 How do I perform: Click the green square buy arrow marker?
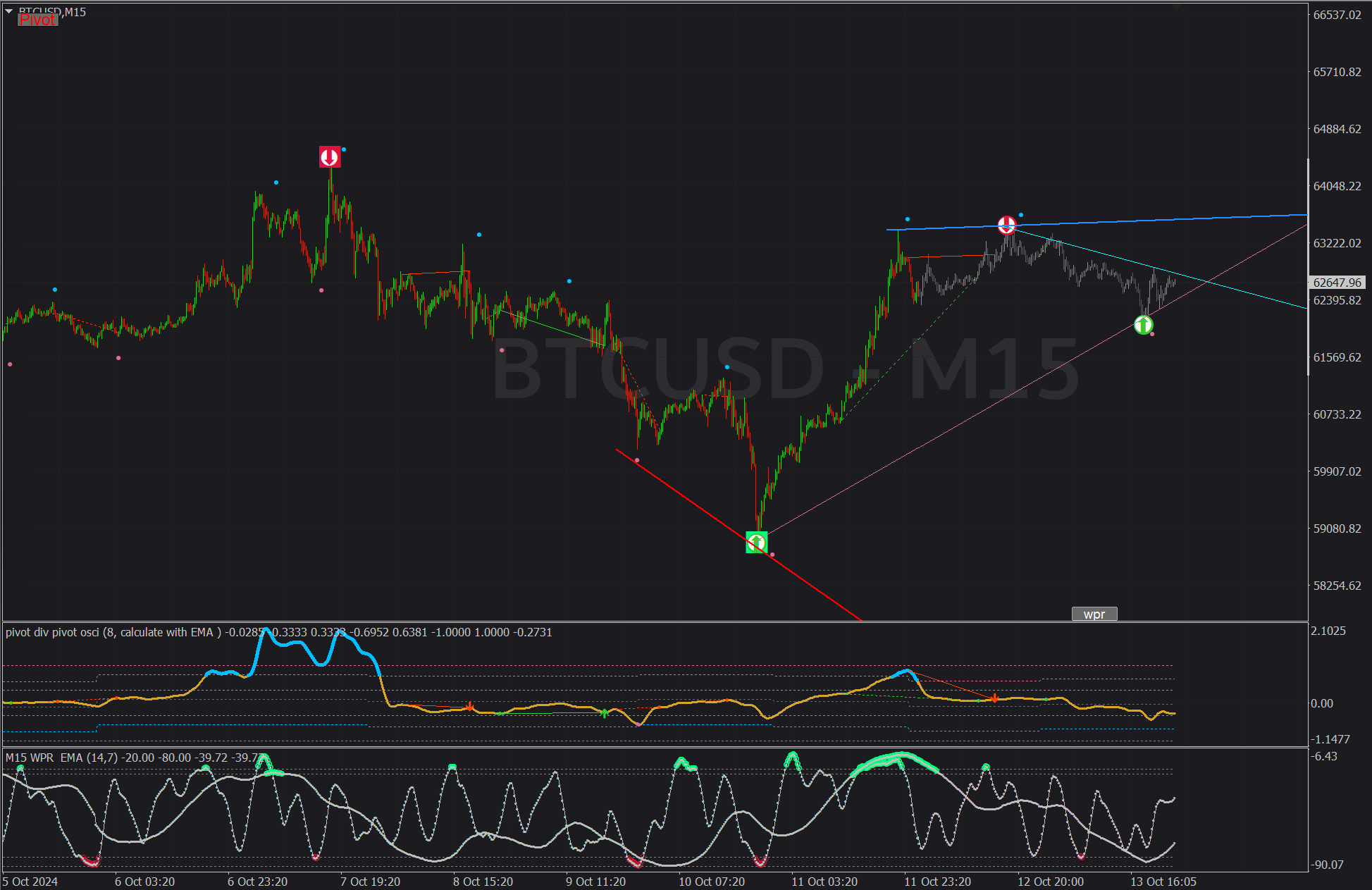click(756, 542)
